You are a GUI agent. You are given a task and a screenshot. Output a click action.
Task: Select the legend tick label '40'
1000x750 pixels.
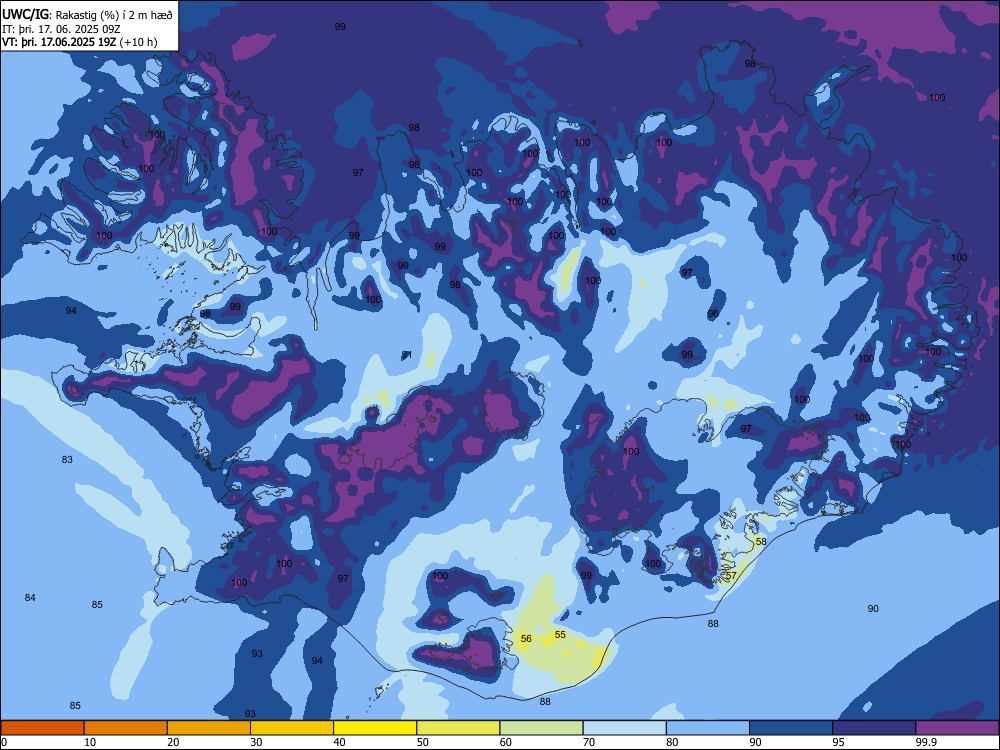(339, 742)
